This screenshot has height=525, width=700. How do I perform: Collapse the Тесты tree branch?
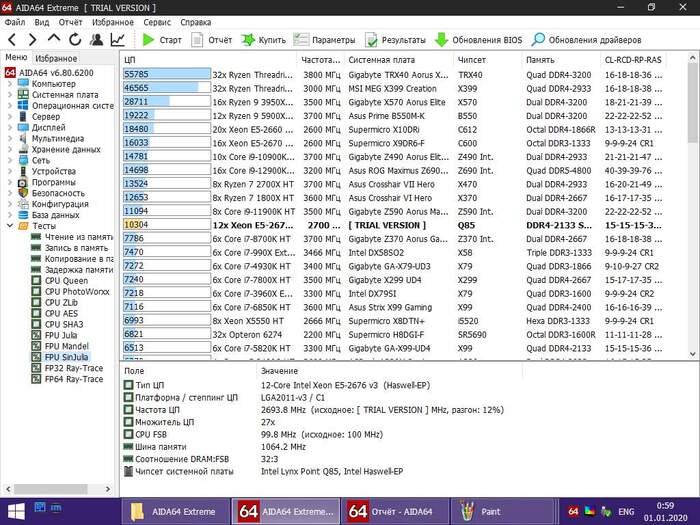(9, 226)
